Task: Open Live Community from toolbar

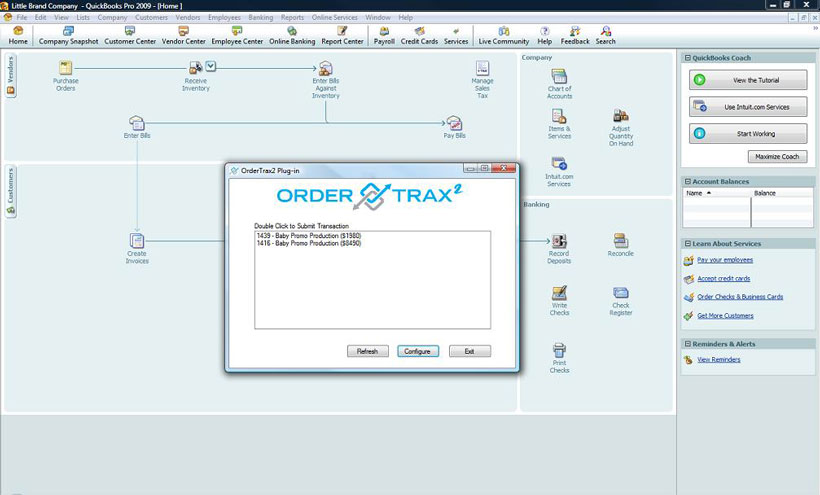Action: (504, 36)
